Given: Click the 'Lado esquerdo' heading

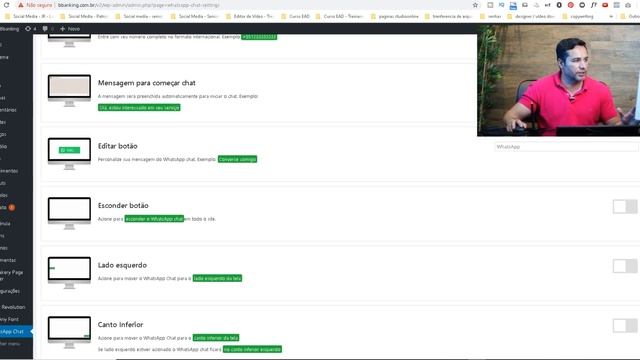Looking at the screenshot, I should pos(122,265).
